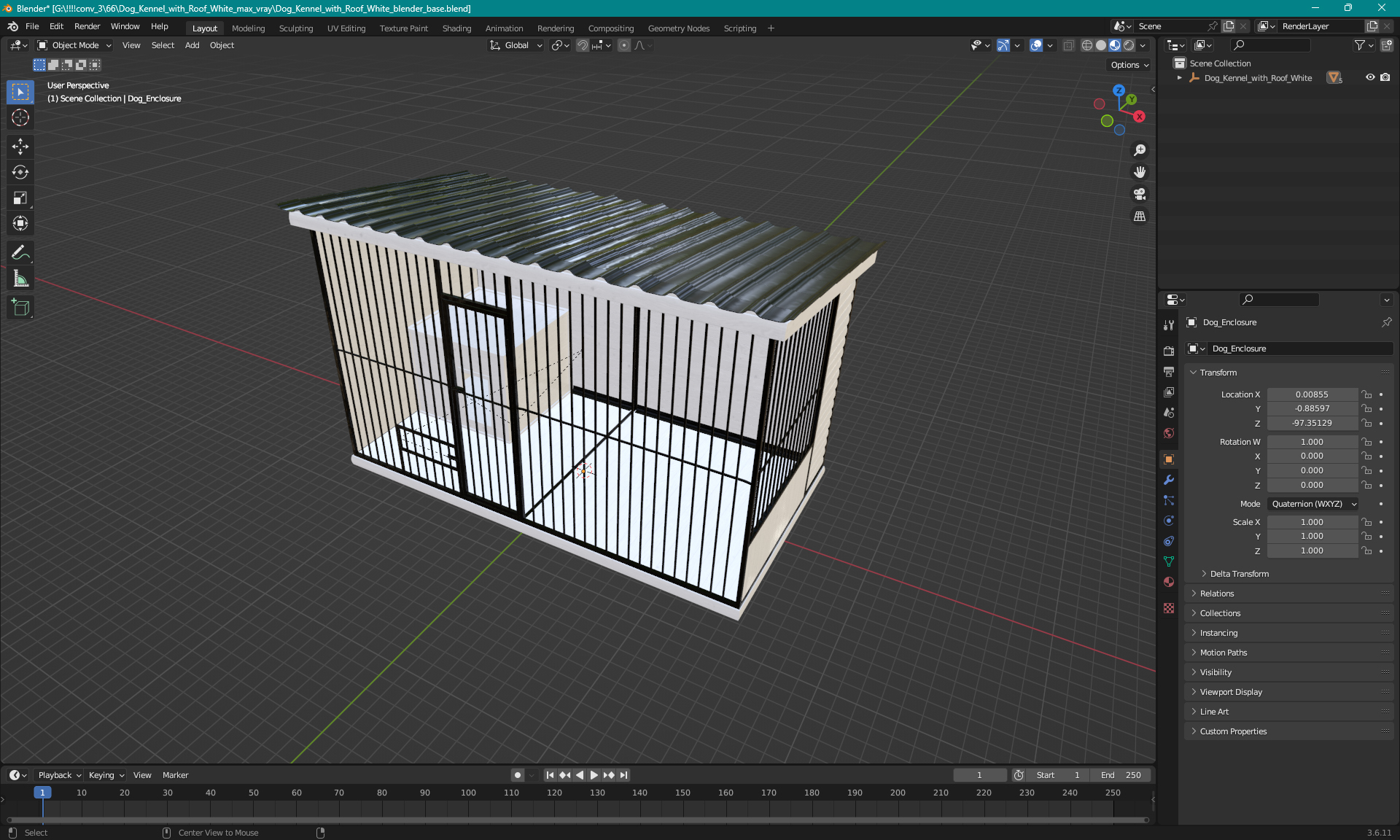Click the zoom view magnifier icon
Image resolution: width=1400 pixels, height=840 pixels.
1140,150
